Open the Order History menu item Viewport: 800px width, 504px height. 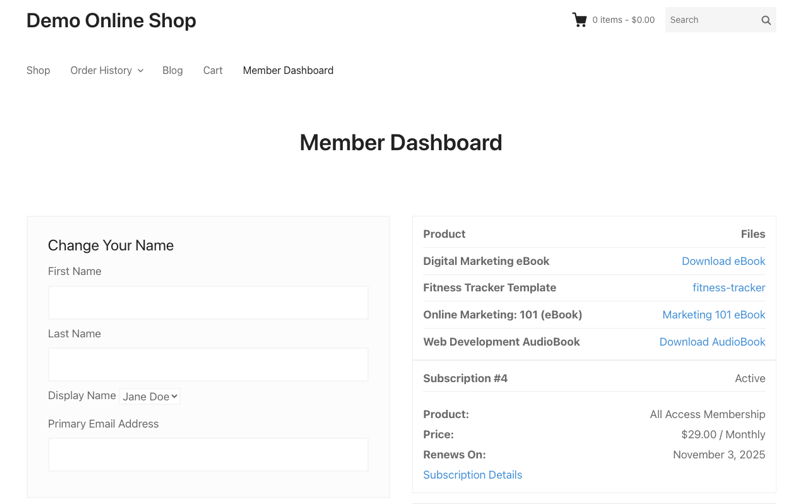(x=101, y=71)
